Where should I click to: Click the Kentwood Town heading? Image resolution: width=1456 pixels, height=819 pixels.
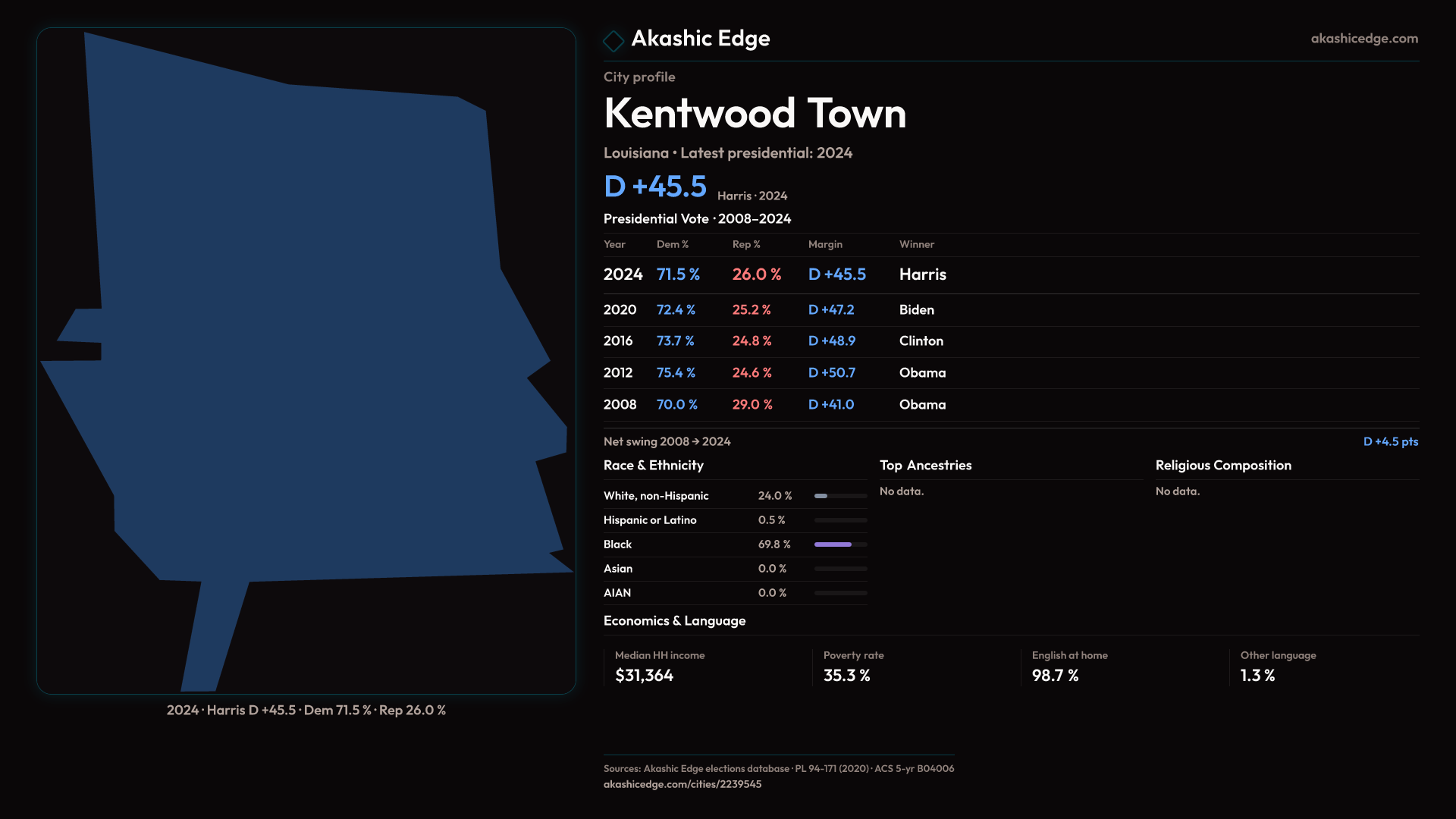[x=755, y=114]
